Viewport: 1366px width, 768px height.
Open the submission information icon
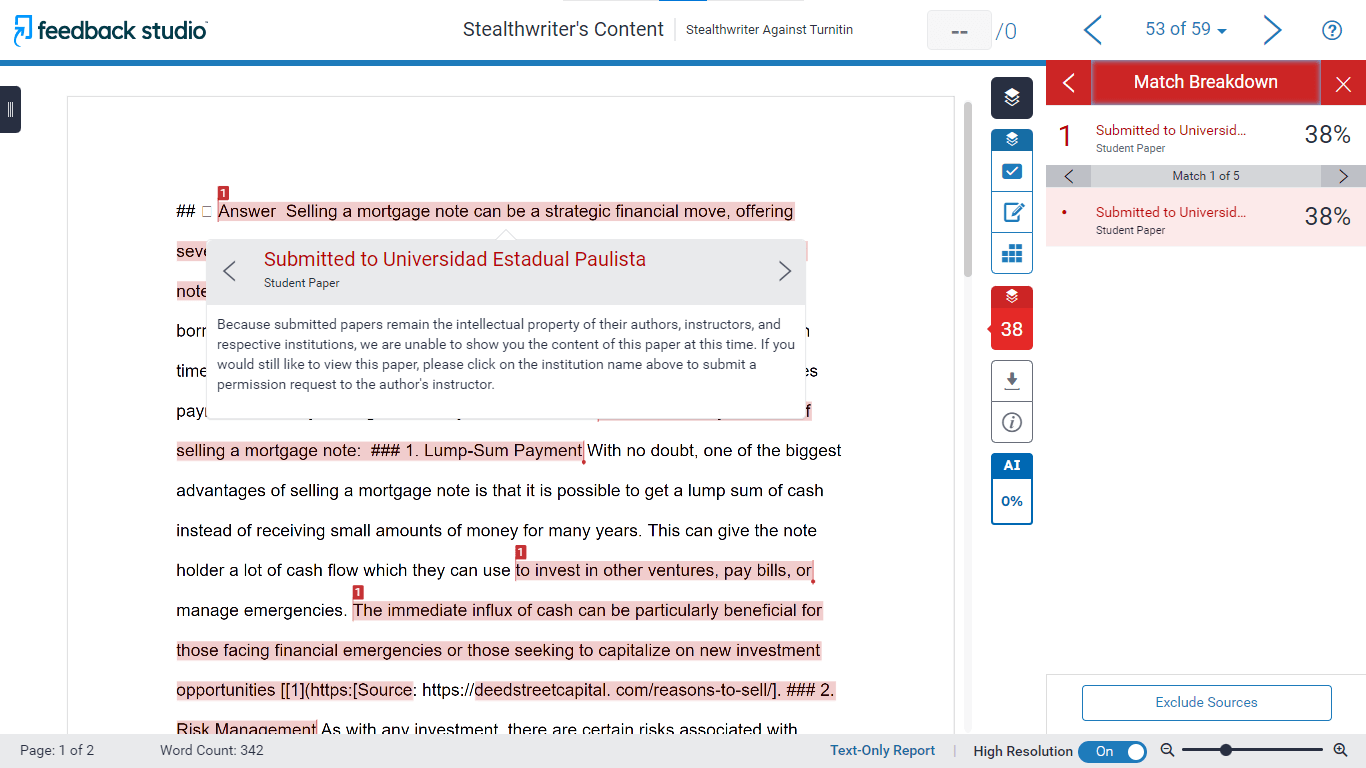[x=1011, y=422]
